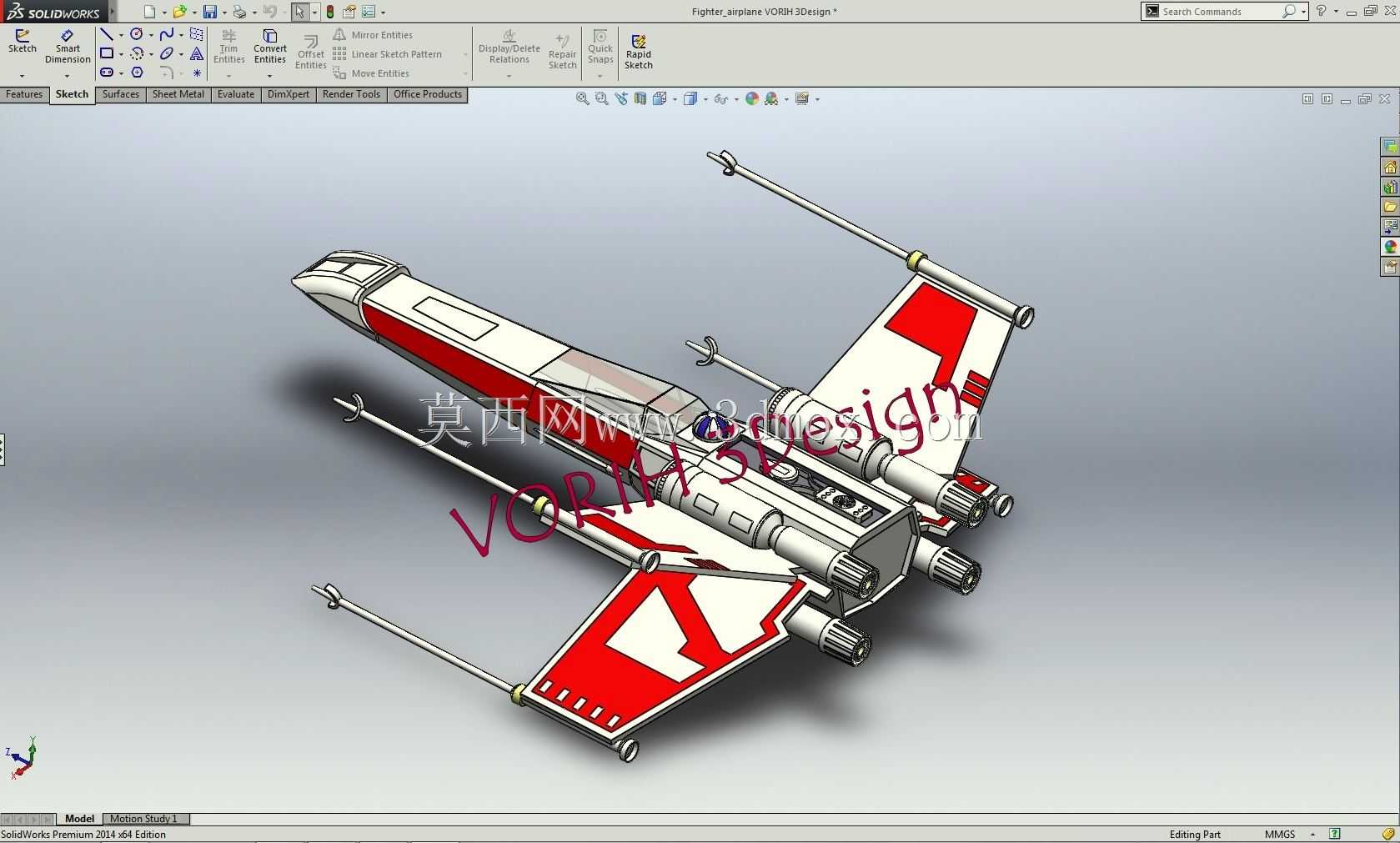The image size is (1400, 843).
Task: Click Edit Appearance color ball
Action: [x=752, y=98]
